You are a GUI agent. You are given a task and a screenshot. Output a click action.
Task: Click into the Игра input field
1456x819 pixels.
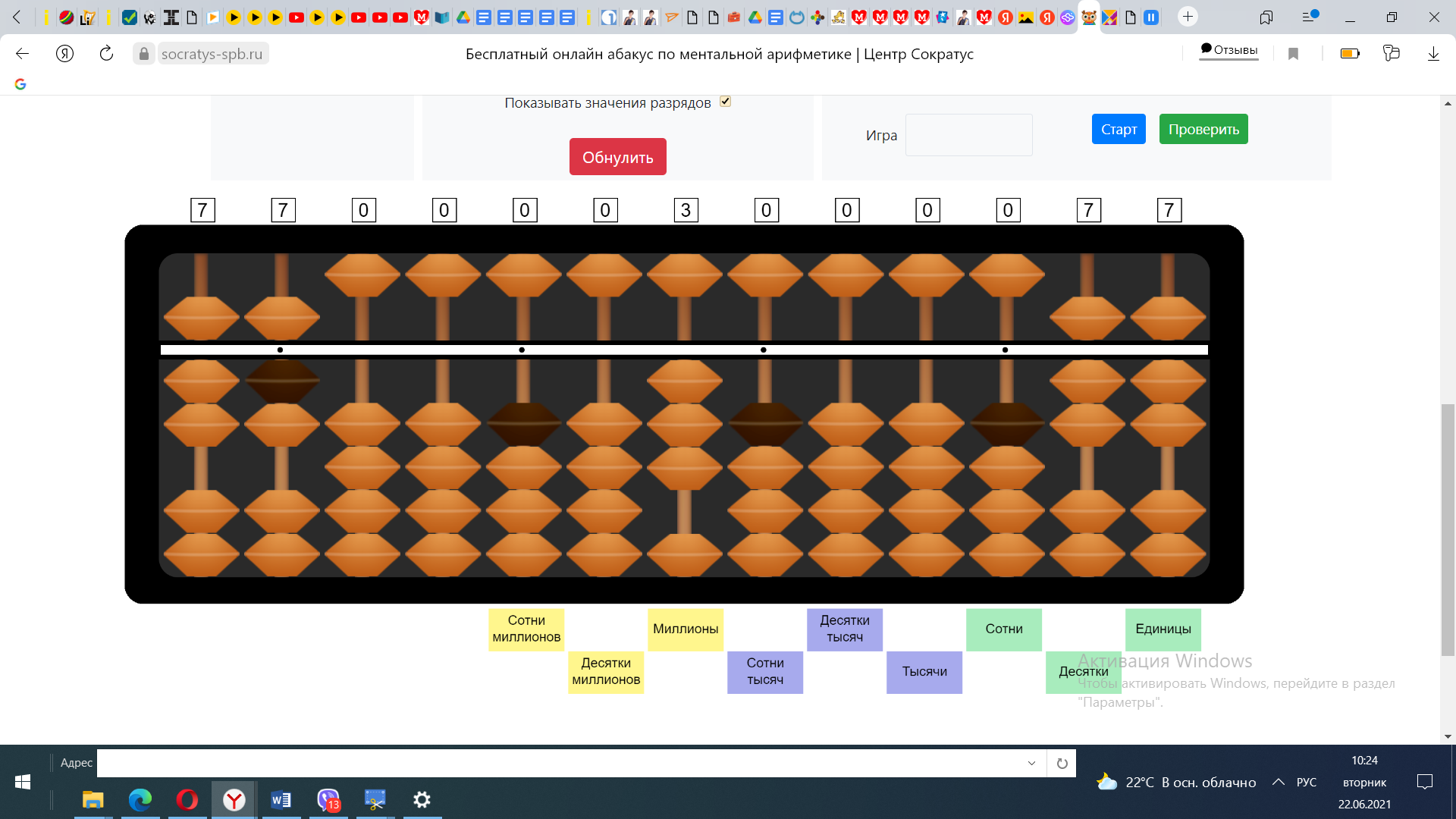969,135
